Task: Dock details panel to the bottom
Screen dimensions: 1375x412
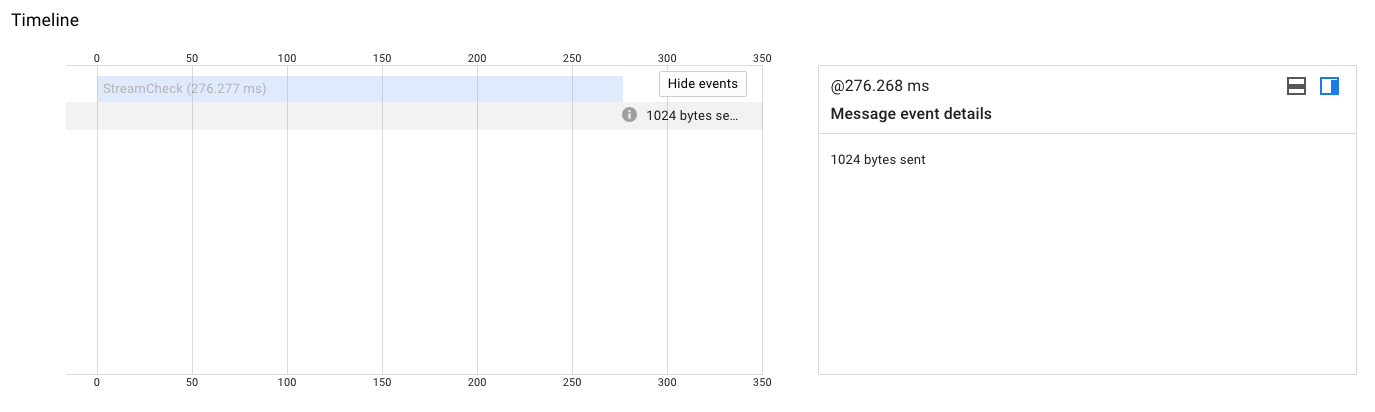Action: pos(1296,86)
